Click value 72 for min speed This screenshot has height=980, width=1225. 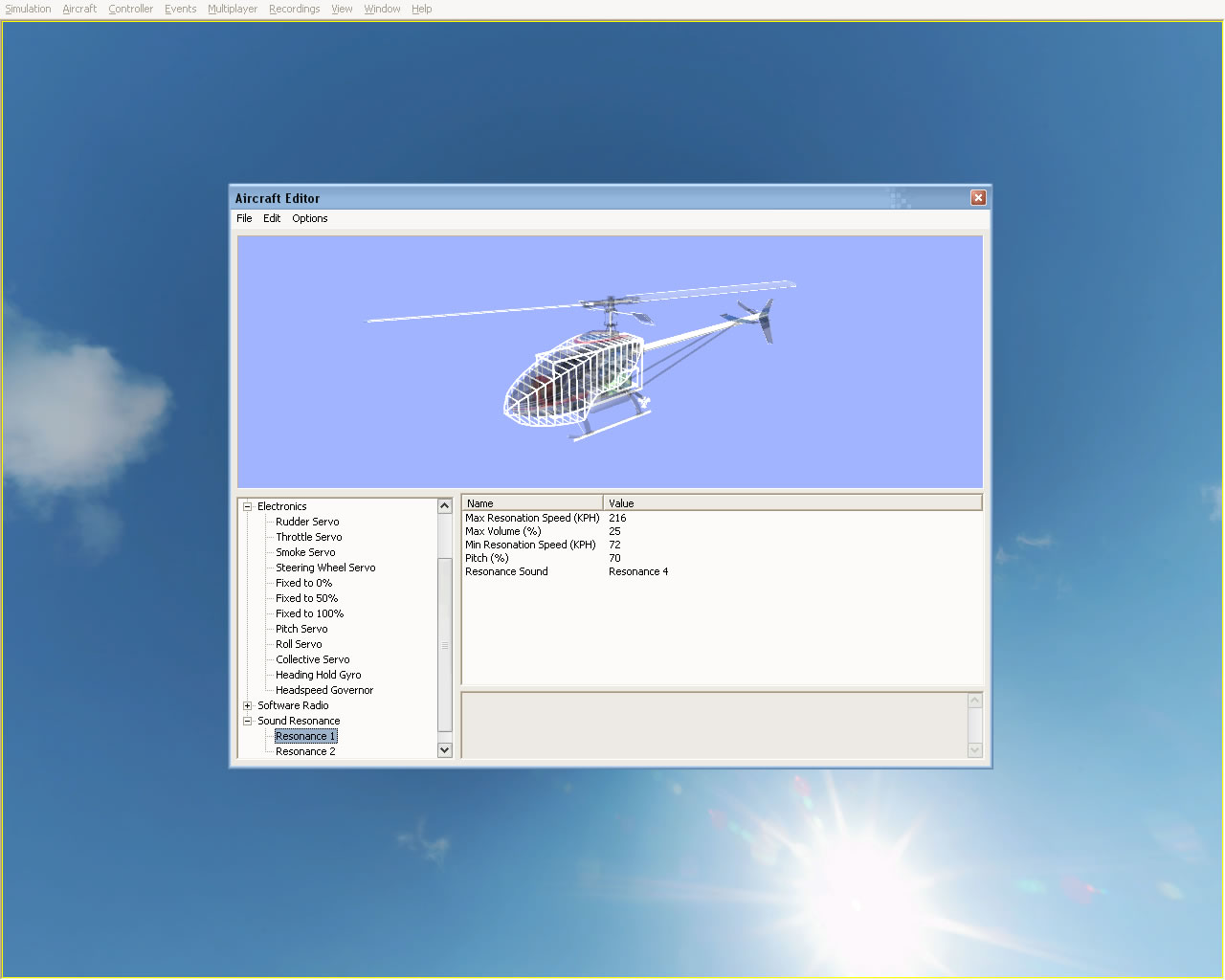point(614,545)
